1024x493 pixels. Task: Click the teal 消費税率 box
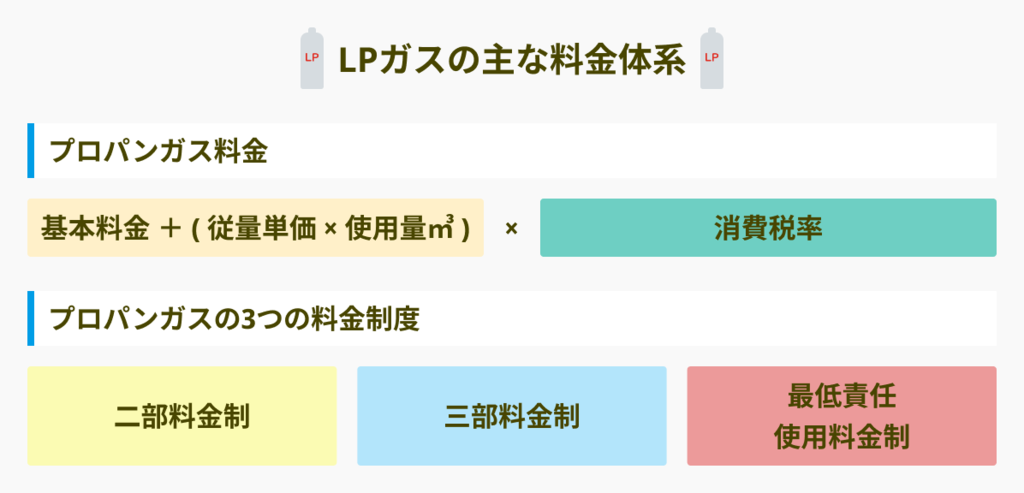(767, 227)
